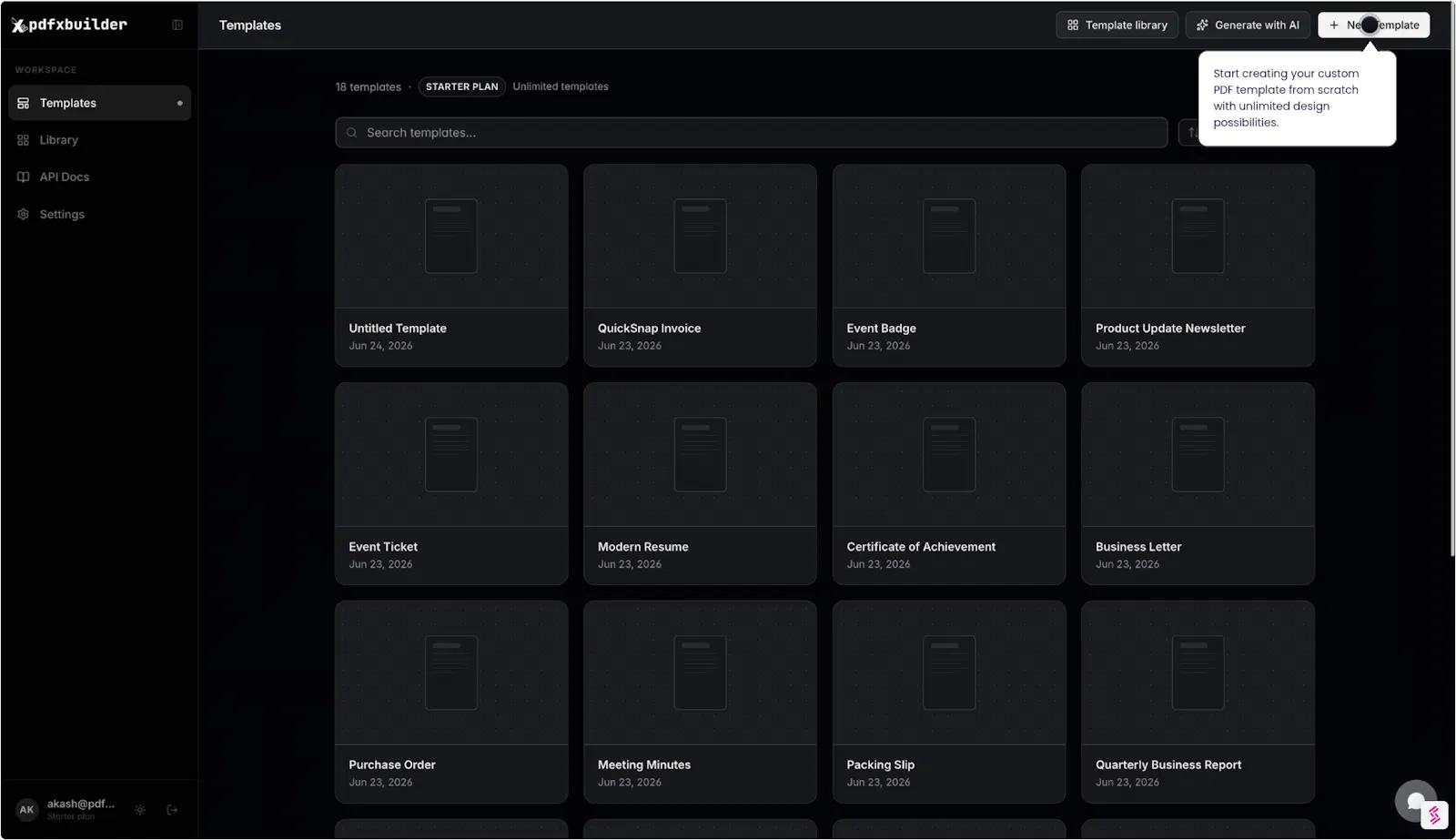Click the page scrollbar thumb

(1452, 280)
